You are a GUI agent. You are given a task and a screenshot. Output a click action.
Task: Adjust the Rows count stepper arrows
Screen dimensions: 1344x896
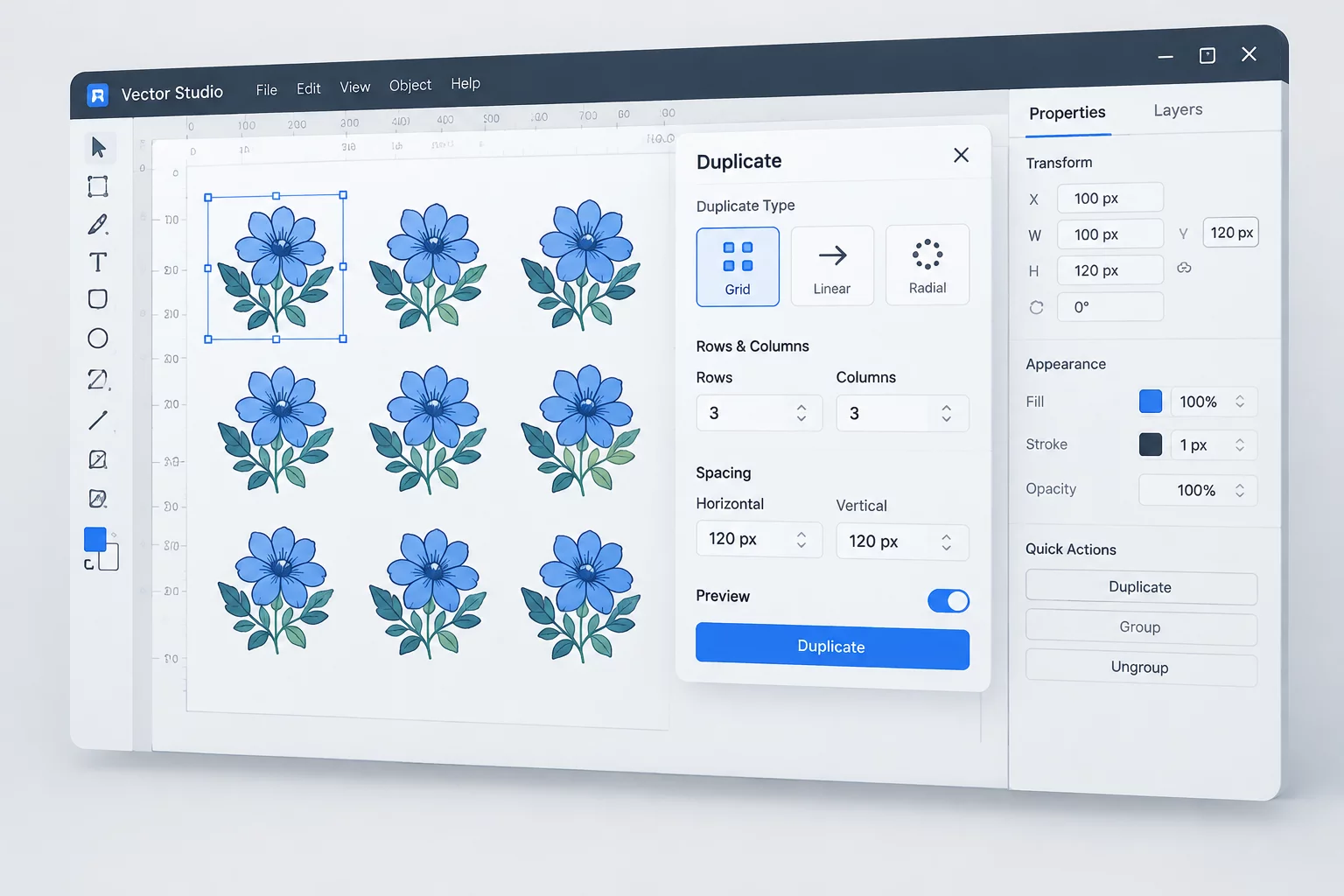click(801, 413)
